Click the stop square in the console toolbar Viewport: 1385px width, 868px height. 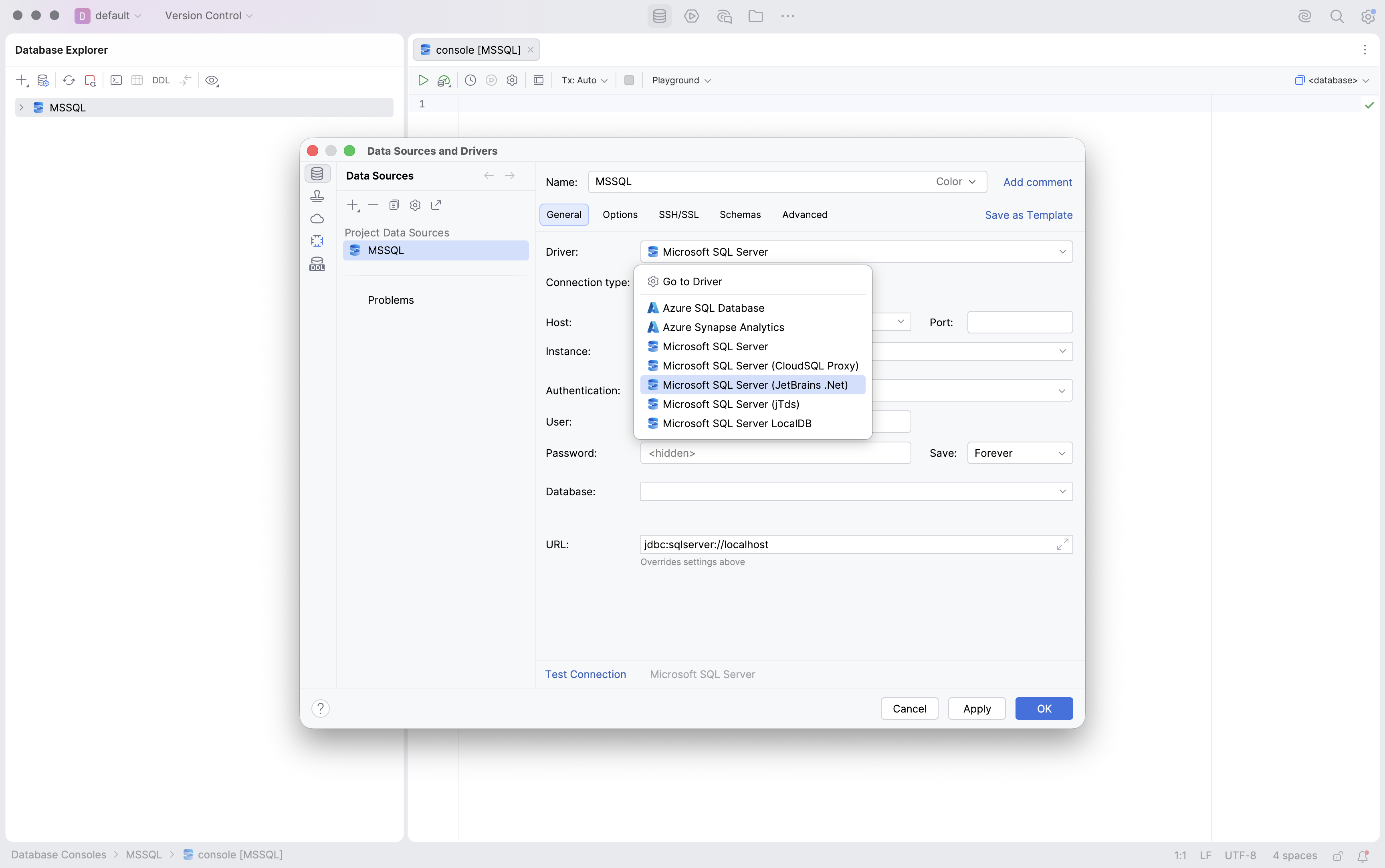[629, 81]
